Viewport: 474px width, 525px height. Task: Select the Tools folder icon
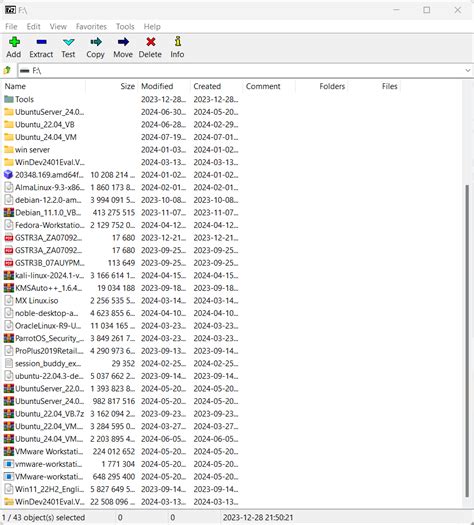[x=9, y=99]
